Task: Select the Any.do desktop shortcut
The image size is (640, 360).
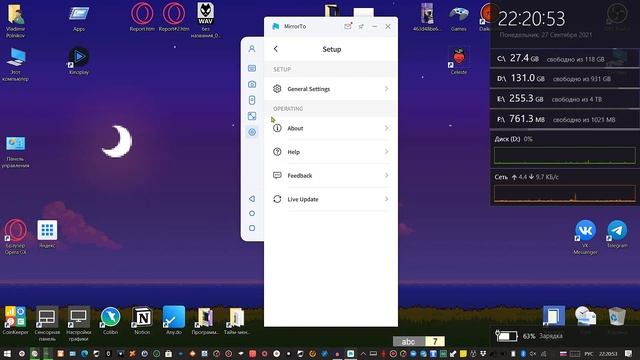Action: click(174, 321)
